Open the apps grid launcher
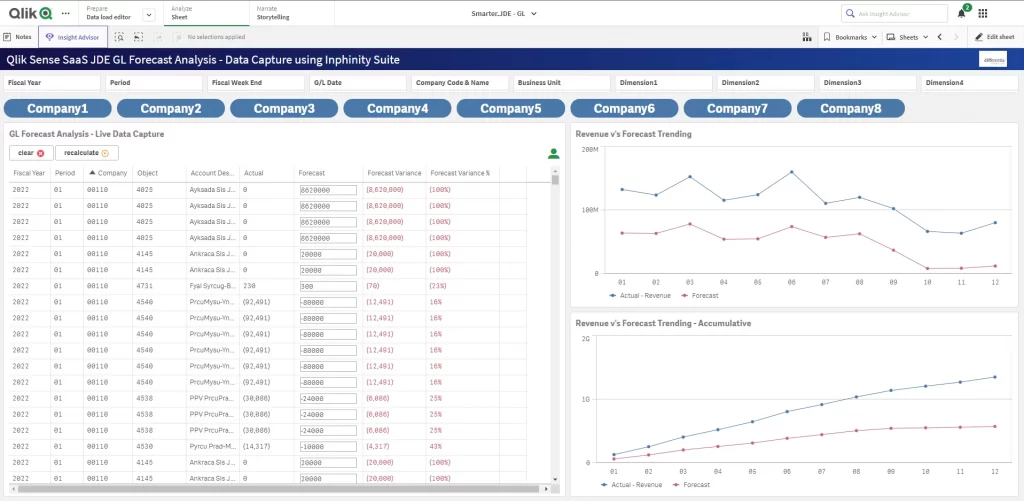 [983, 13]
